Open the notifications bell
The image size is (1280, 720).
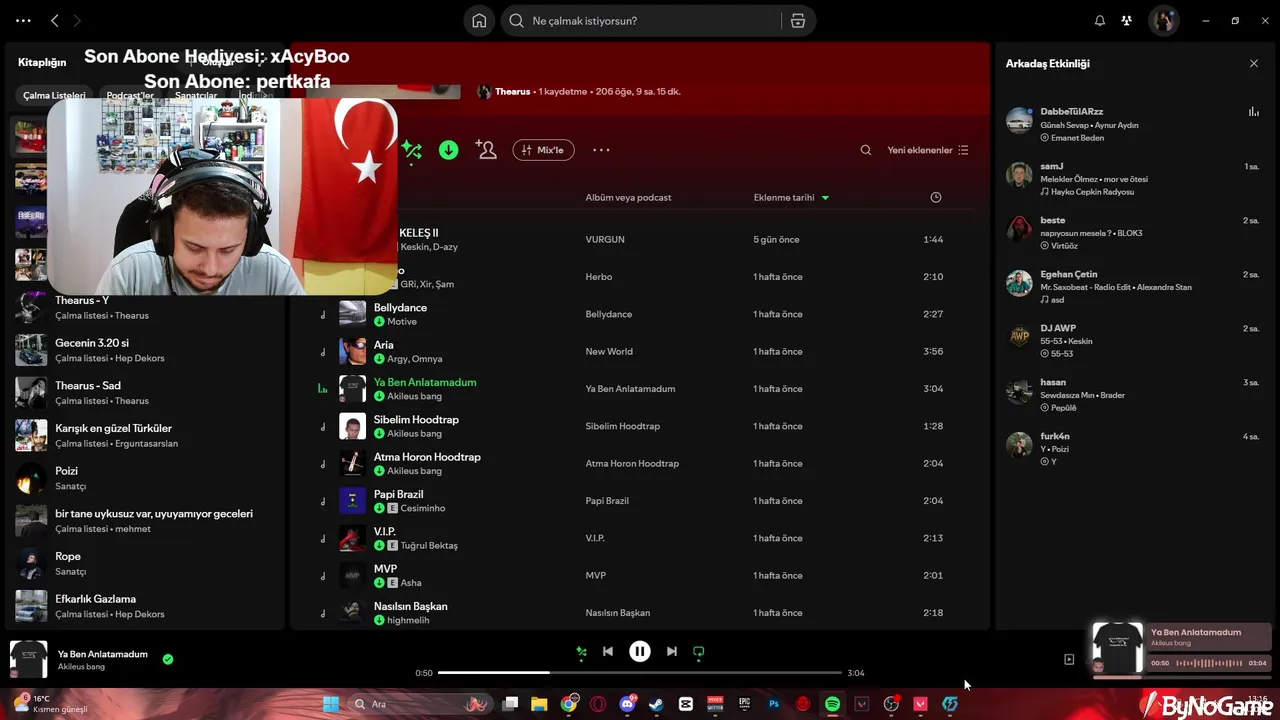click(x=1100, y=21)
